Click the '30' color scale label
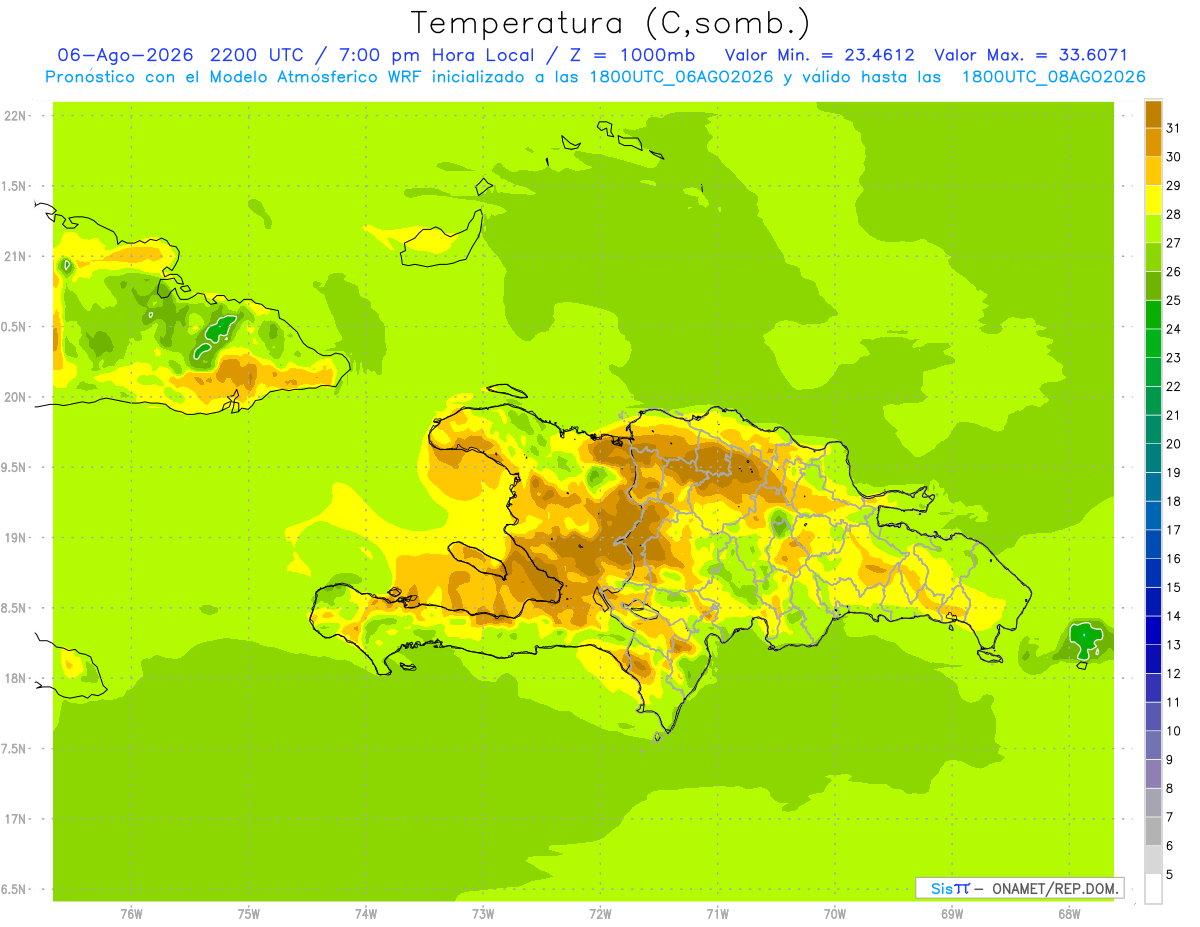This screenshot has height=927, width=1200. 1174,157
